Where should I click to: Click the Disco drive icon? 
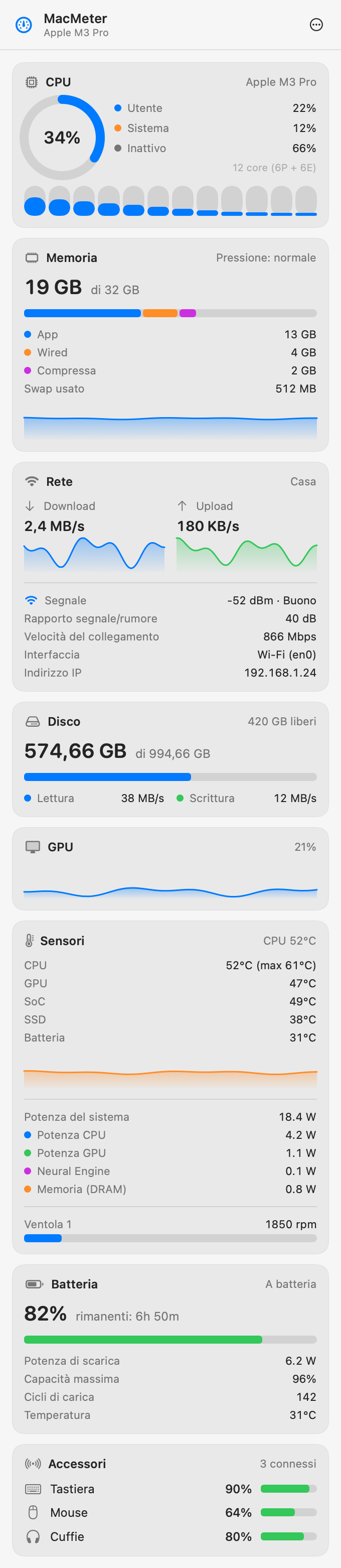pyautogui.click(x=32, y=721)
